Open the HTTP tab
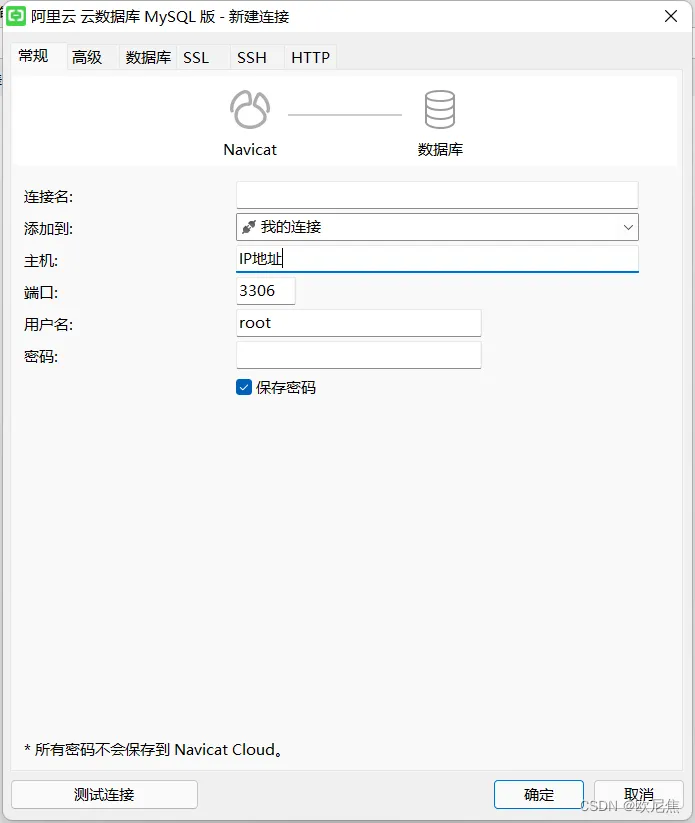 coord(311,57)
